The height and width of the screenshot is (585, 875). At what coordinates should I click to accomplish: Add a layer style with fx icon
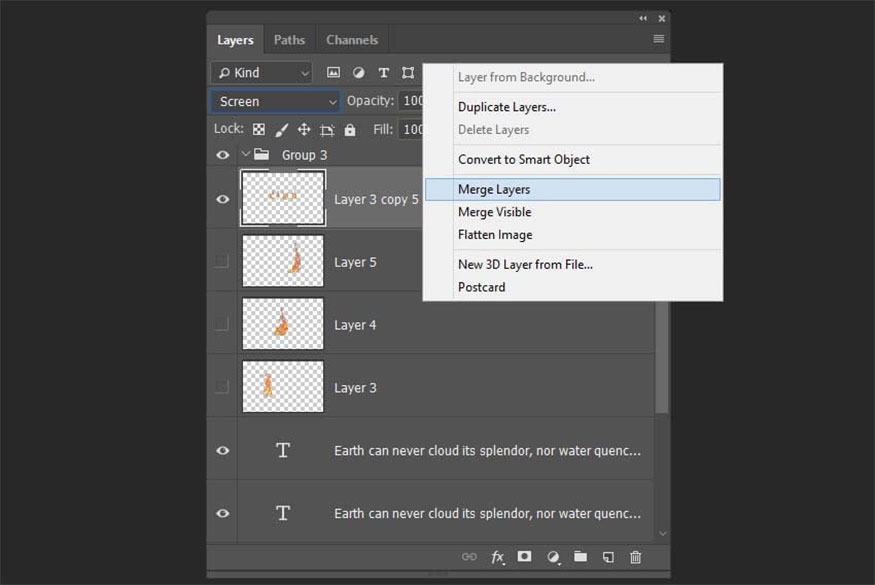point(497,557)
